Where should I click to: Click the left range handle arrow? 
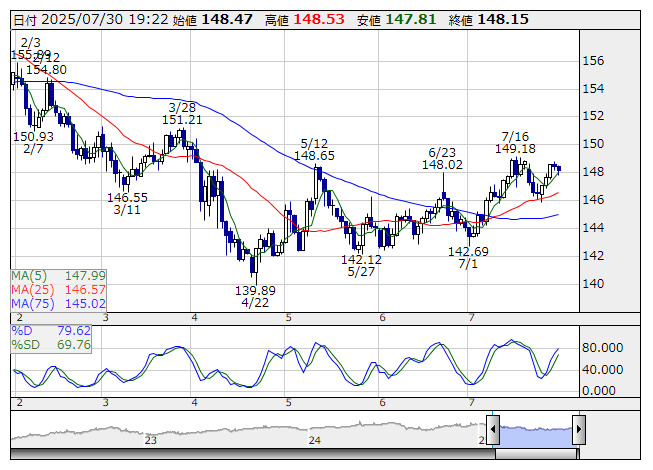point(493,429)
